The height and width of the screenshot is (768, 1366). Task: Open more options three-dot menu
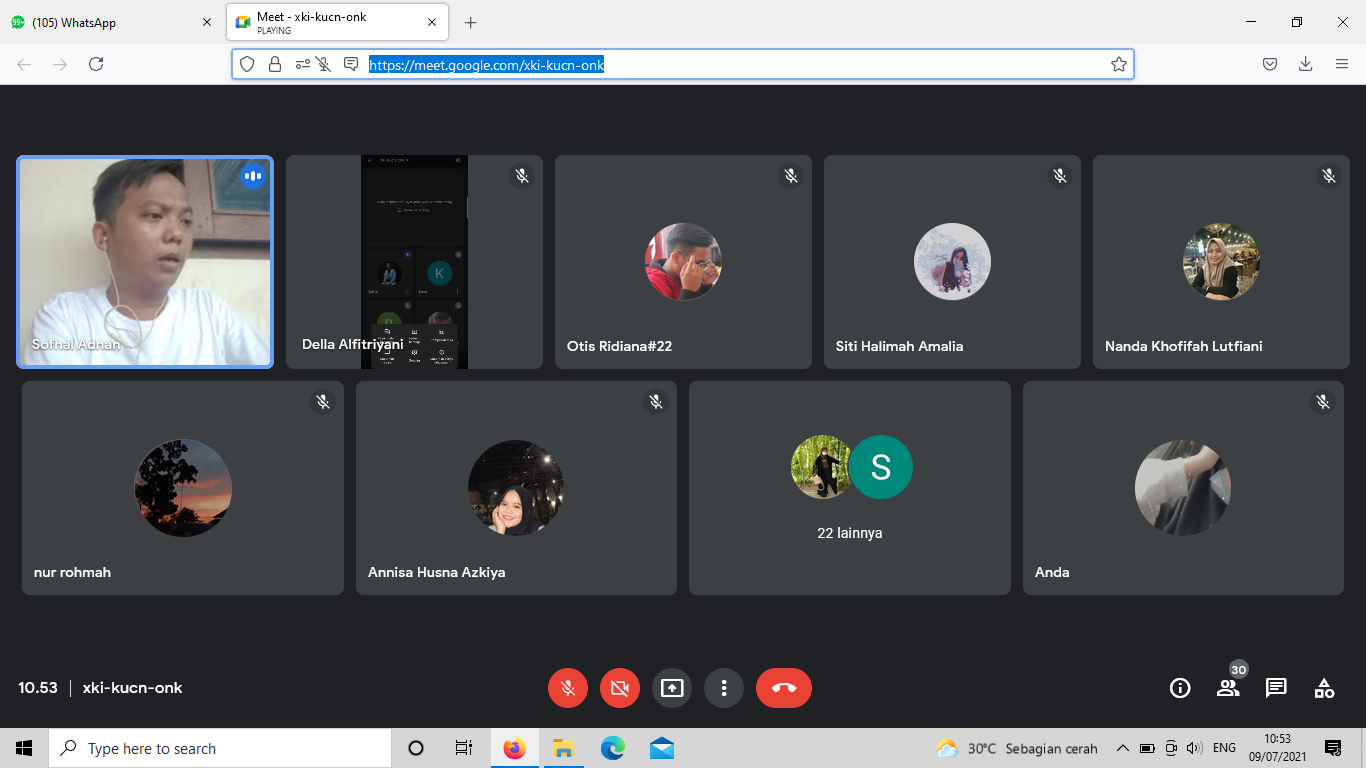coord(724,688)
